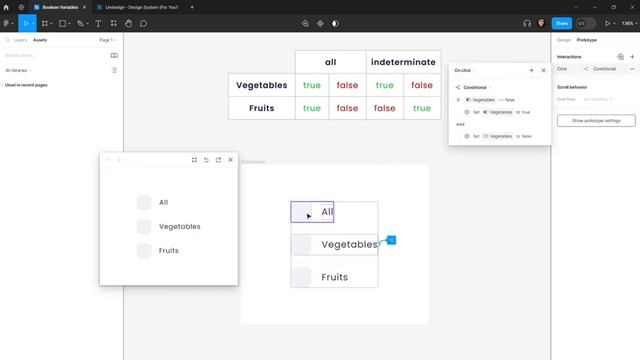Switch to the Design tab
Viewport: 640px width, 360px height.
(564, 40)
